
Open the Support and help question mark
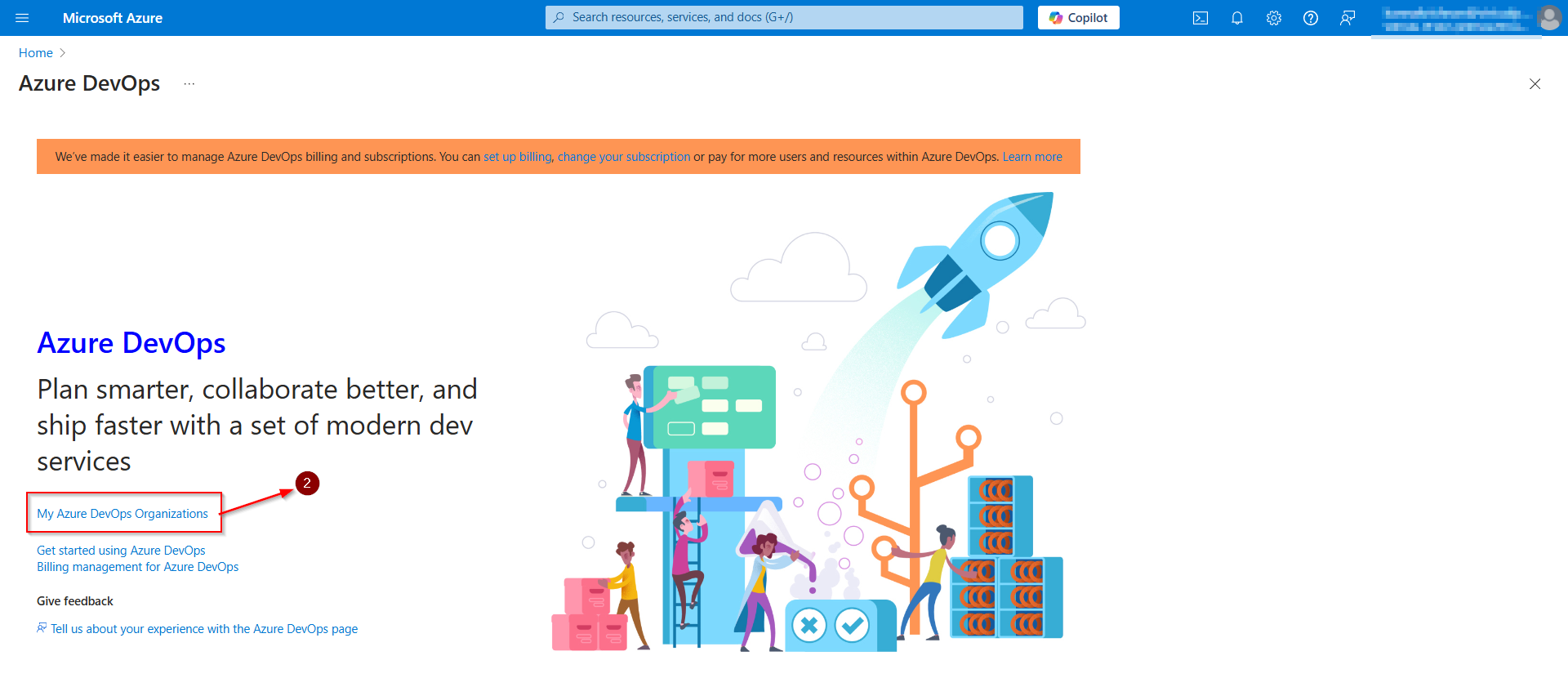click(1311, 18)
